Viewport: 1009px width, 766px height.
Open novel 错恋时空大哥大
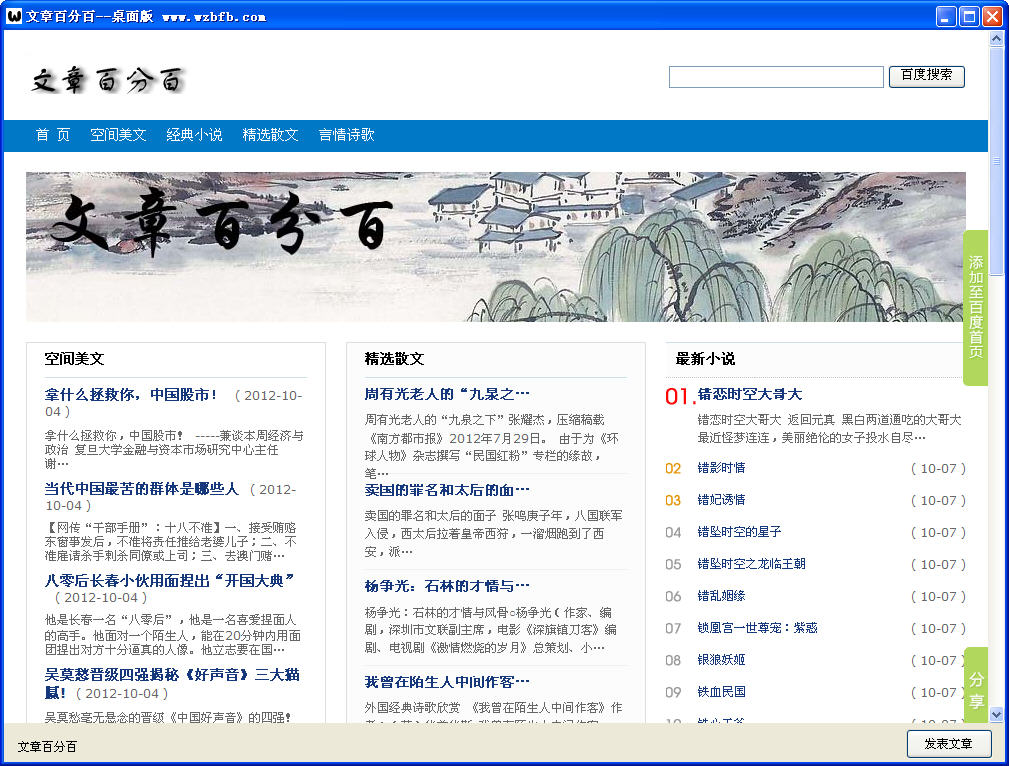750,394
